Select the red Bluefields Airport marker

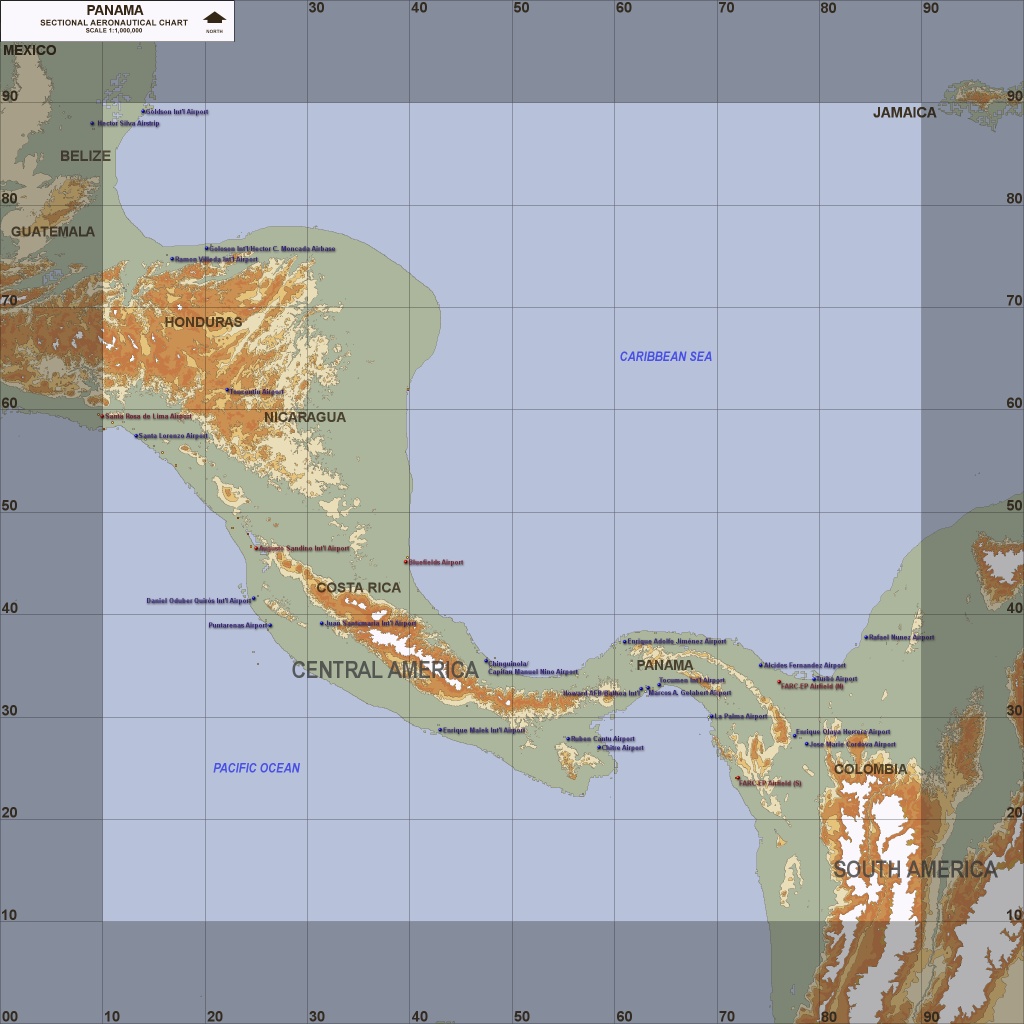click(x=406, y=562)
